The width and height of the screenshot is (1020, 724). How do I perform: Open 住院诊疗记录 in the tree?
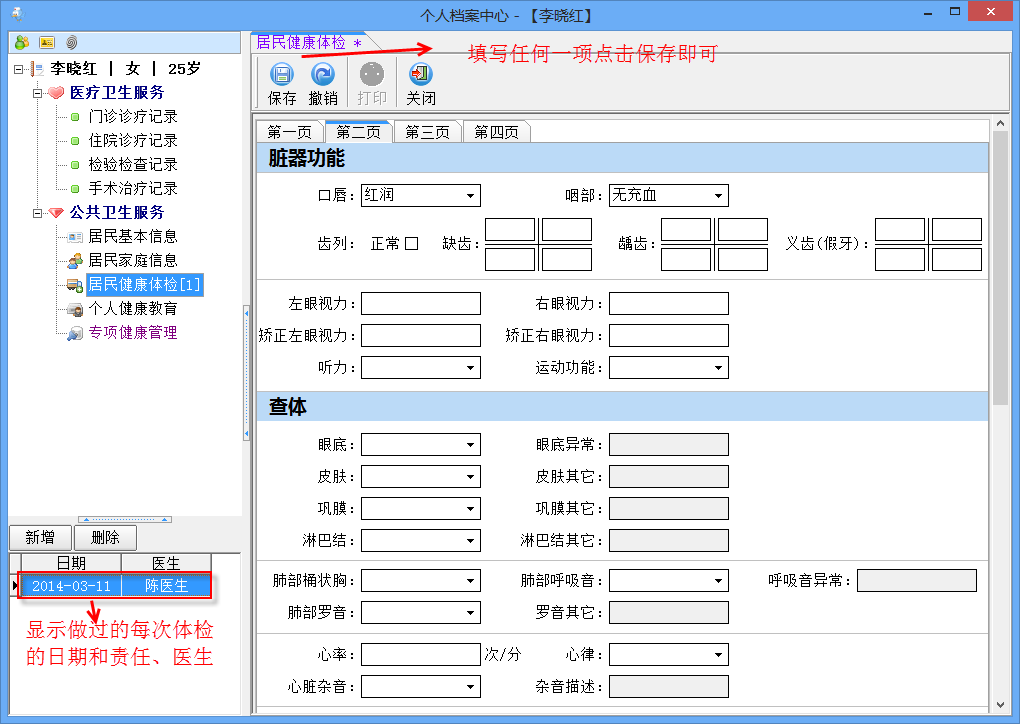[x=133, y=141]
